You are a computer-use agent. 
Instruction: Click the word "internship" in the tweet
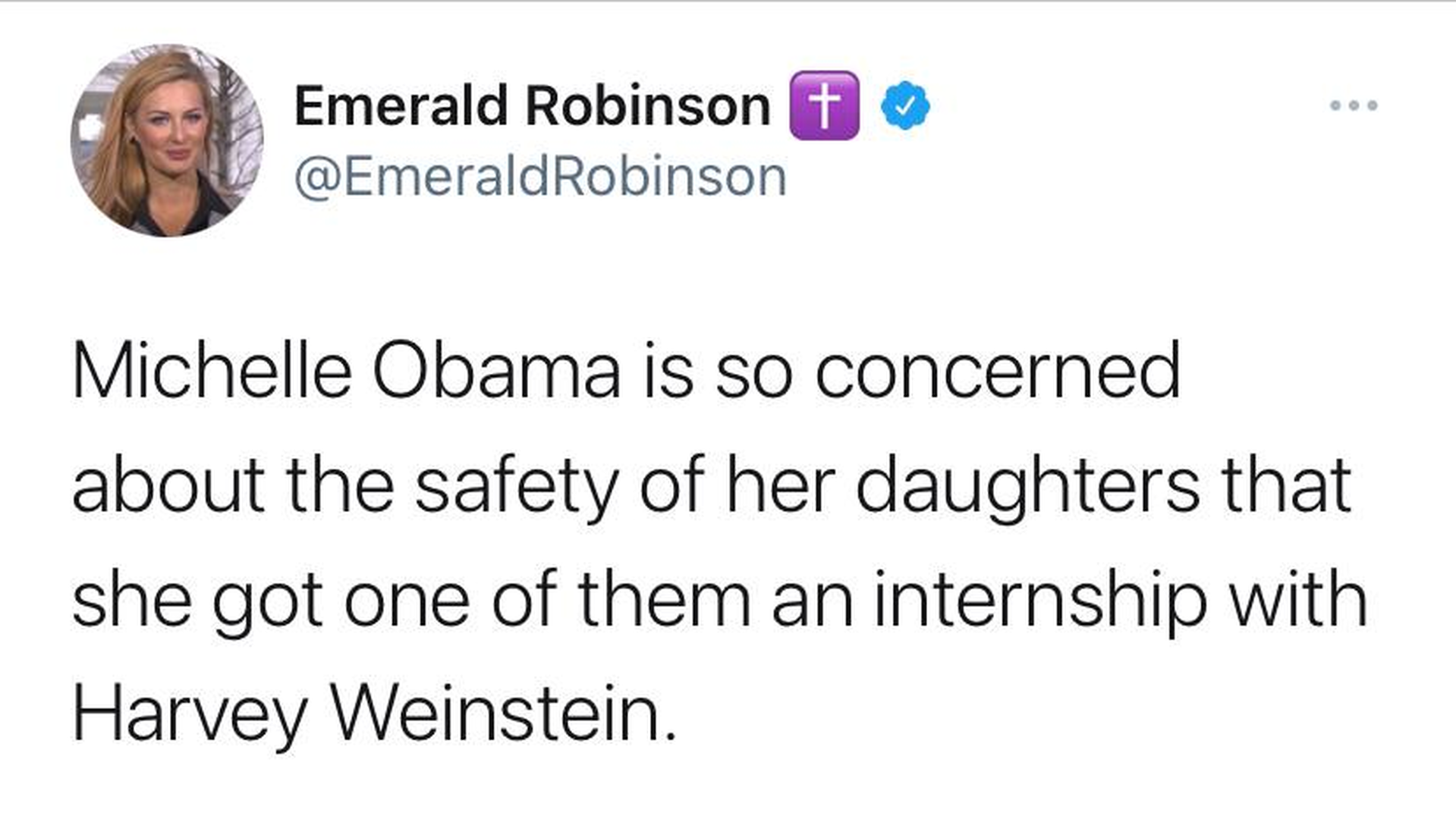1040,600
